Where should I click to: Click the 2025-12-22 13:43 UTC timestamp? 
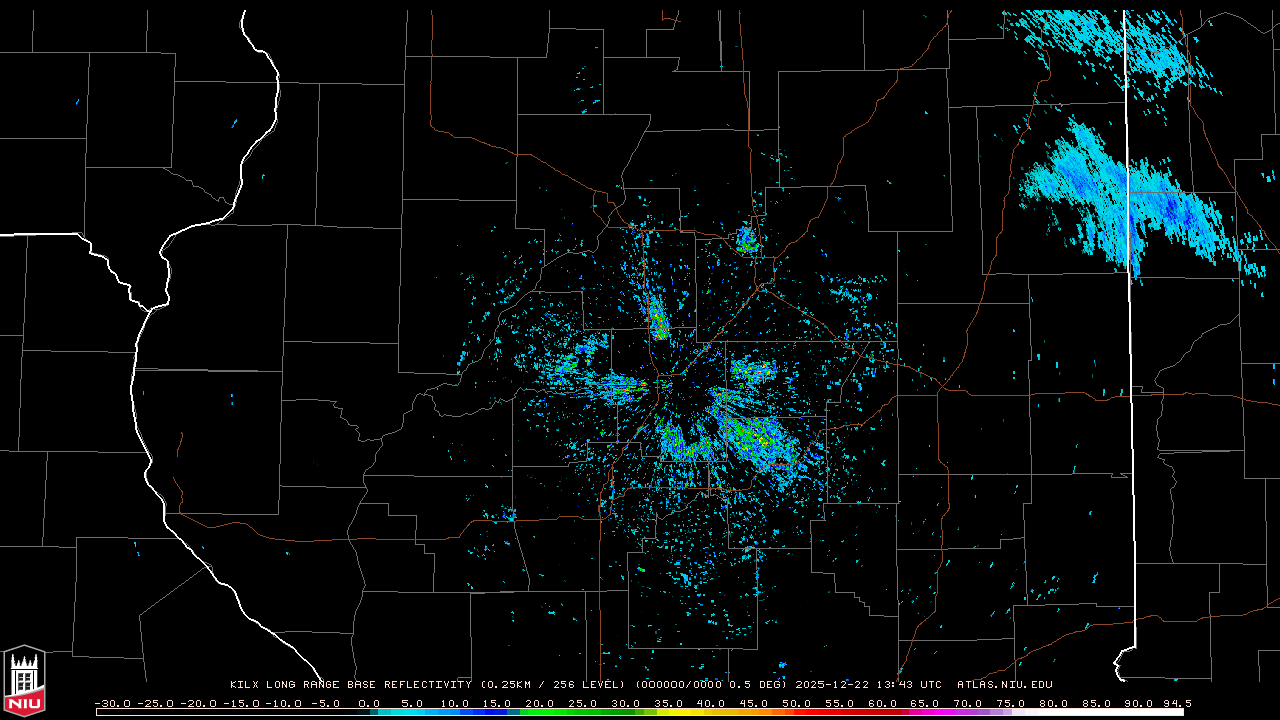[865, 685]
